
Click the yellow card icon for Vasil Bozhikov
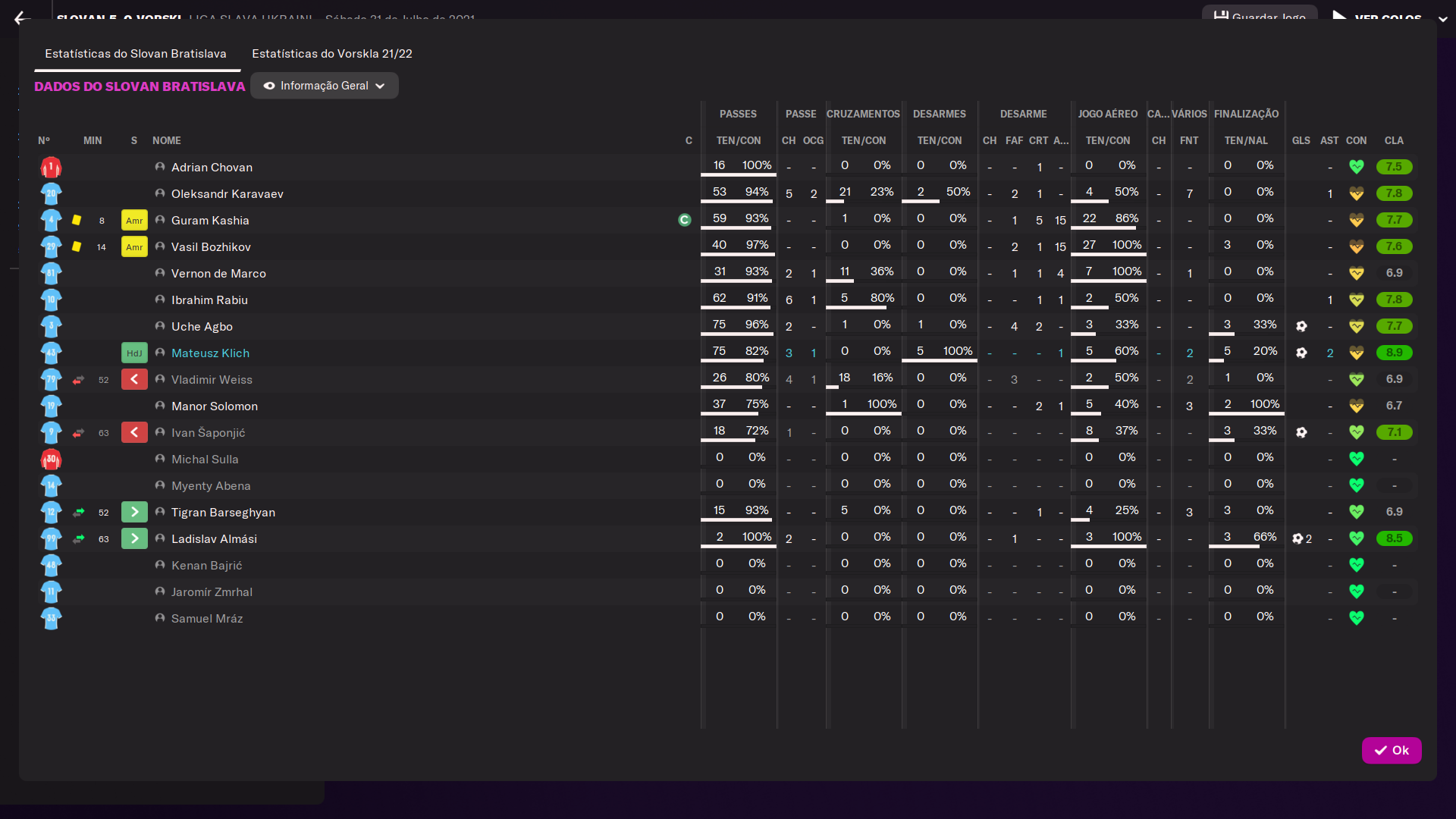pos(77,246)
